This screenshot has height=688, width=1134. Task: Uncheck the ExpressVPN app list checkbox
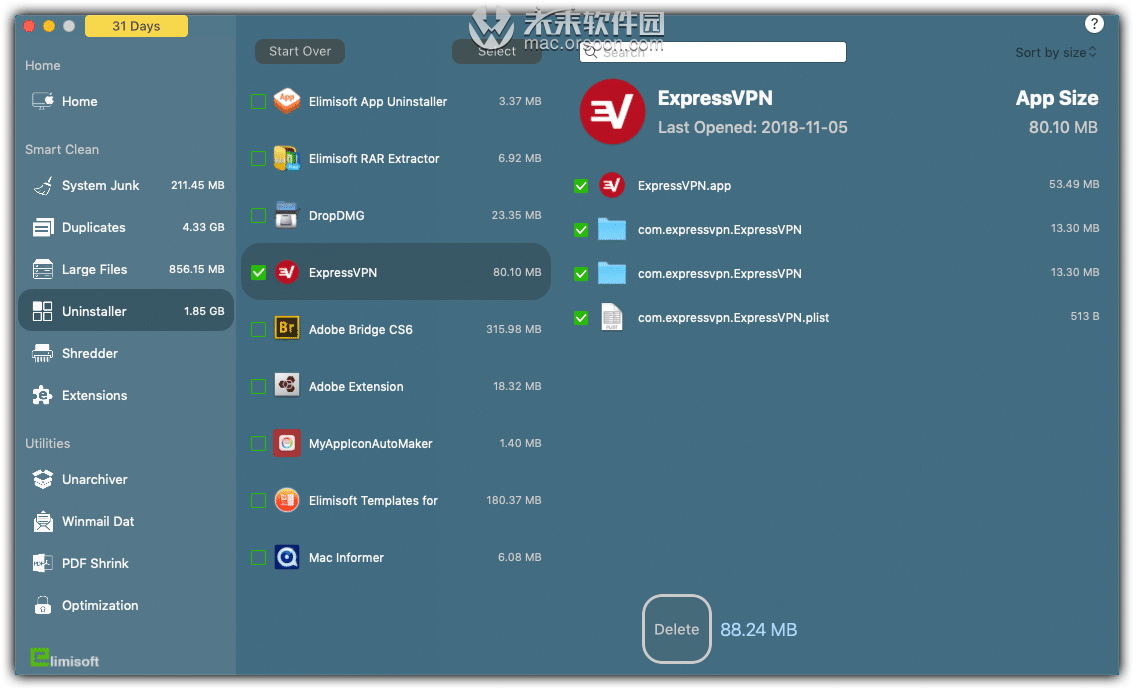[258, 273]
